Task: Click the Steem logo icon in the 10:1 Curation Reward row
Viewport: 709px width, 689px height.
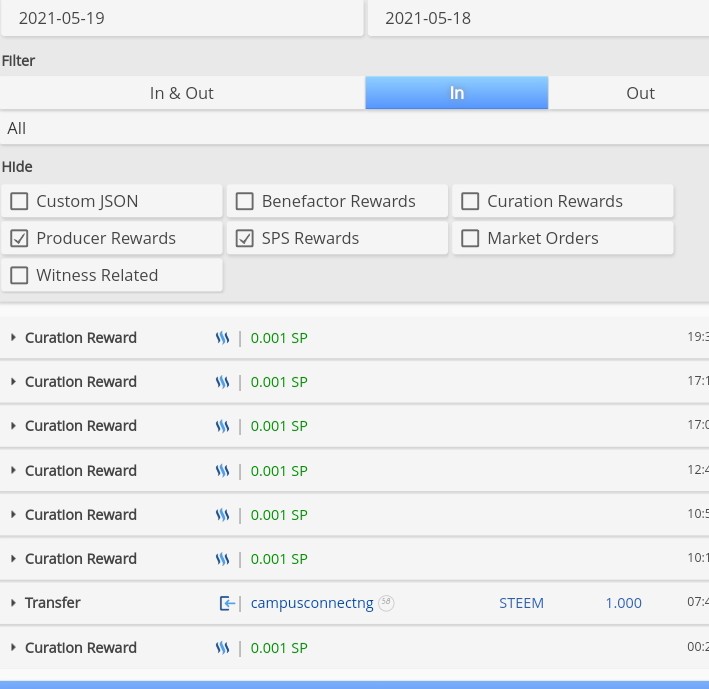Action: coord(222,559)
